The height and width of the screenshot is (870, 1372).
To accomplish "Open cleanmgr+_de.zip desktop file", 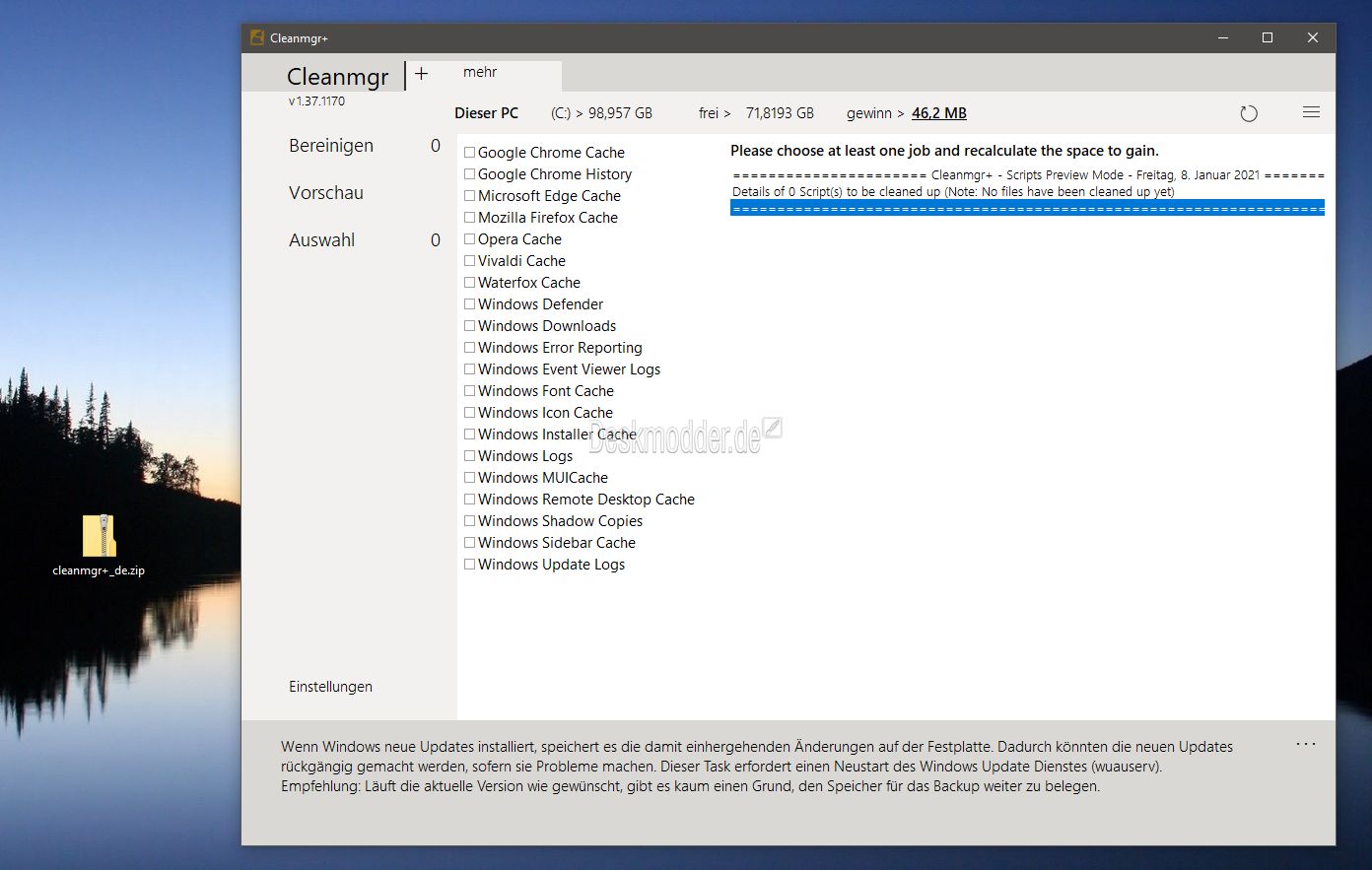I will [x=99, y=538].
